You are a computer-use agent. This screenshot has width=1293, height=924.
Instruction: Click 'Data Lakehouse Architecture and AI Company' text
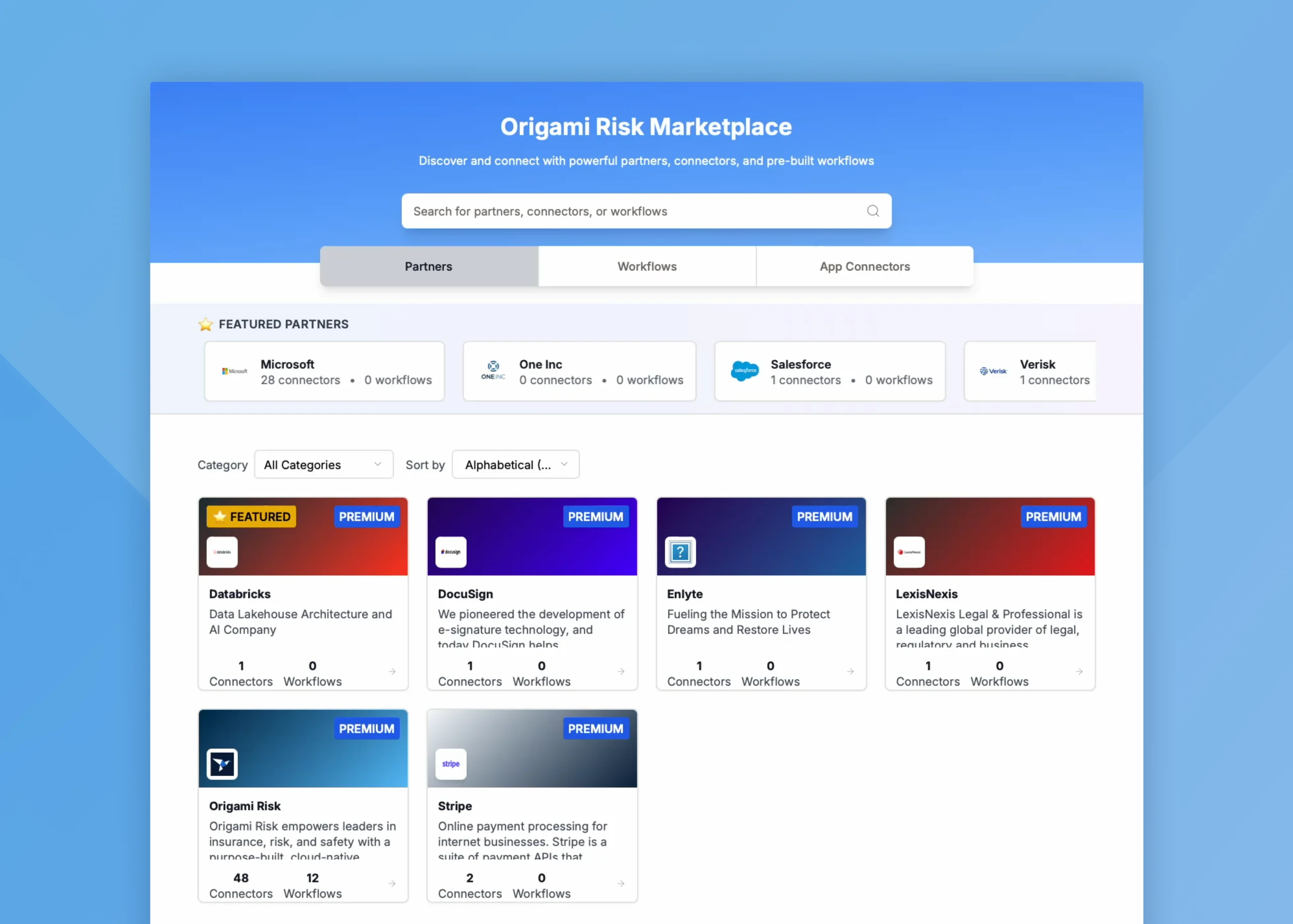click(301, 622)
